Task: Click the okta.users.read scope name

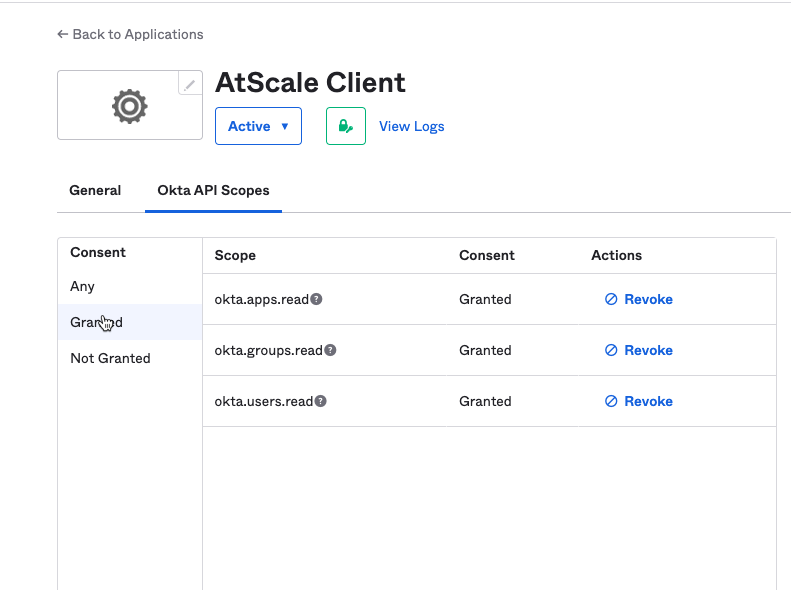Action: [264, 401]
